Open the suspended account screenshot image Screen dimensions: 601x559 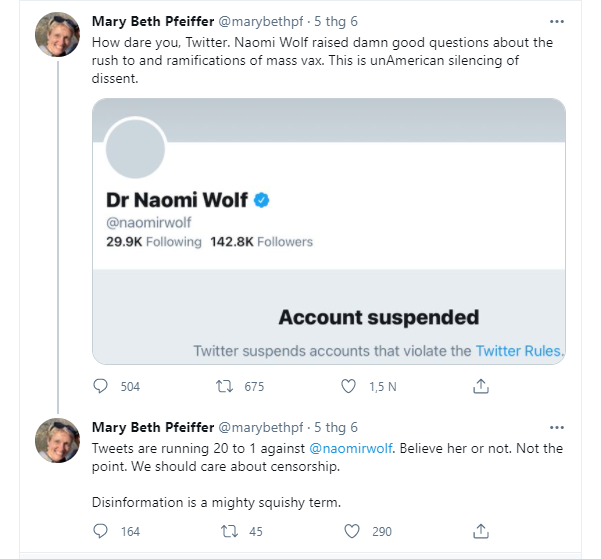click(329, 230)
